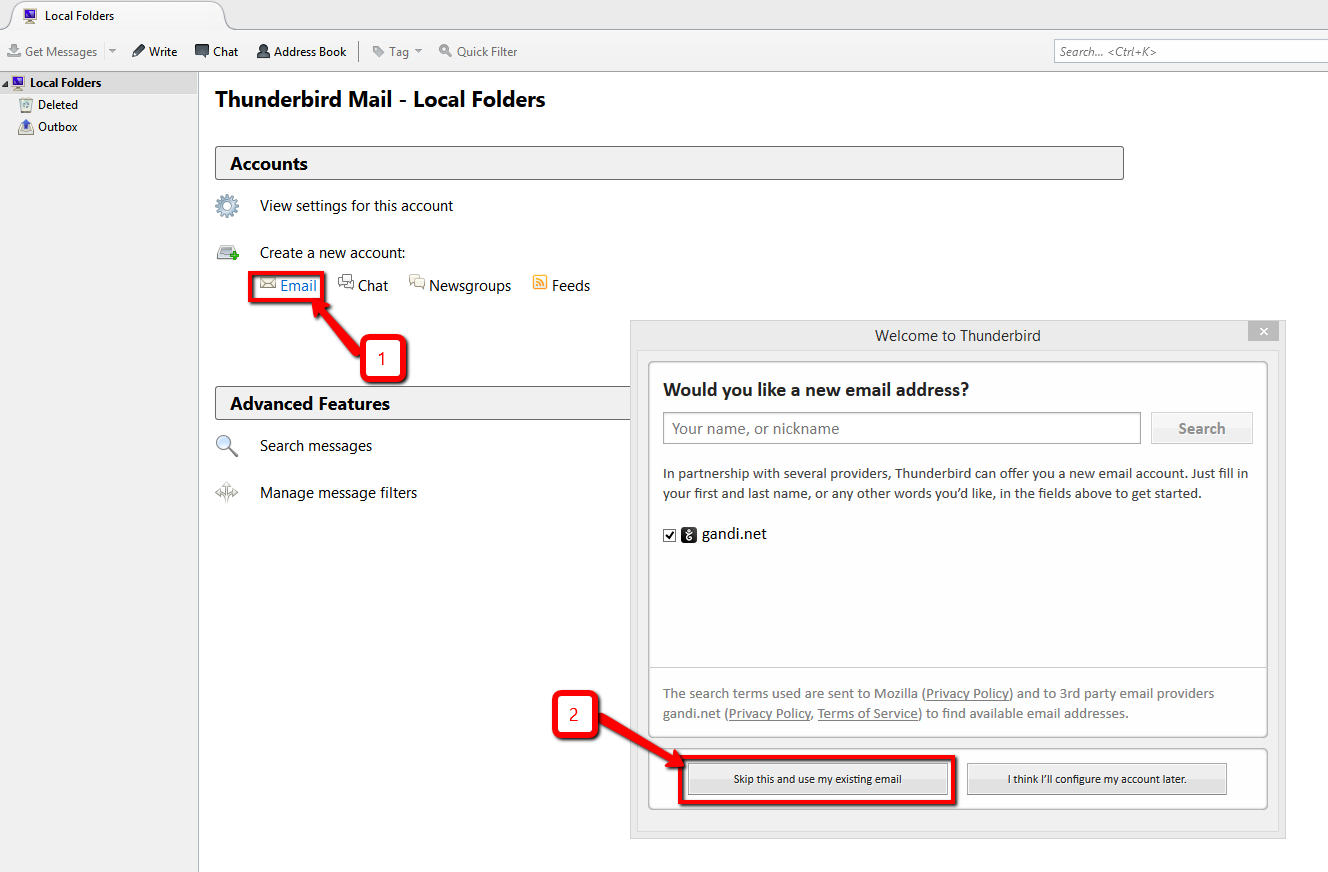The height and width of the screenshot is (872, 1328).
Task: Create a new Newsgroups account
Action: point(470,285)
